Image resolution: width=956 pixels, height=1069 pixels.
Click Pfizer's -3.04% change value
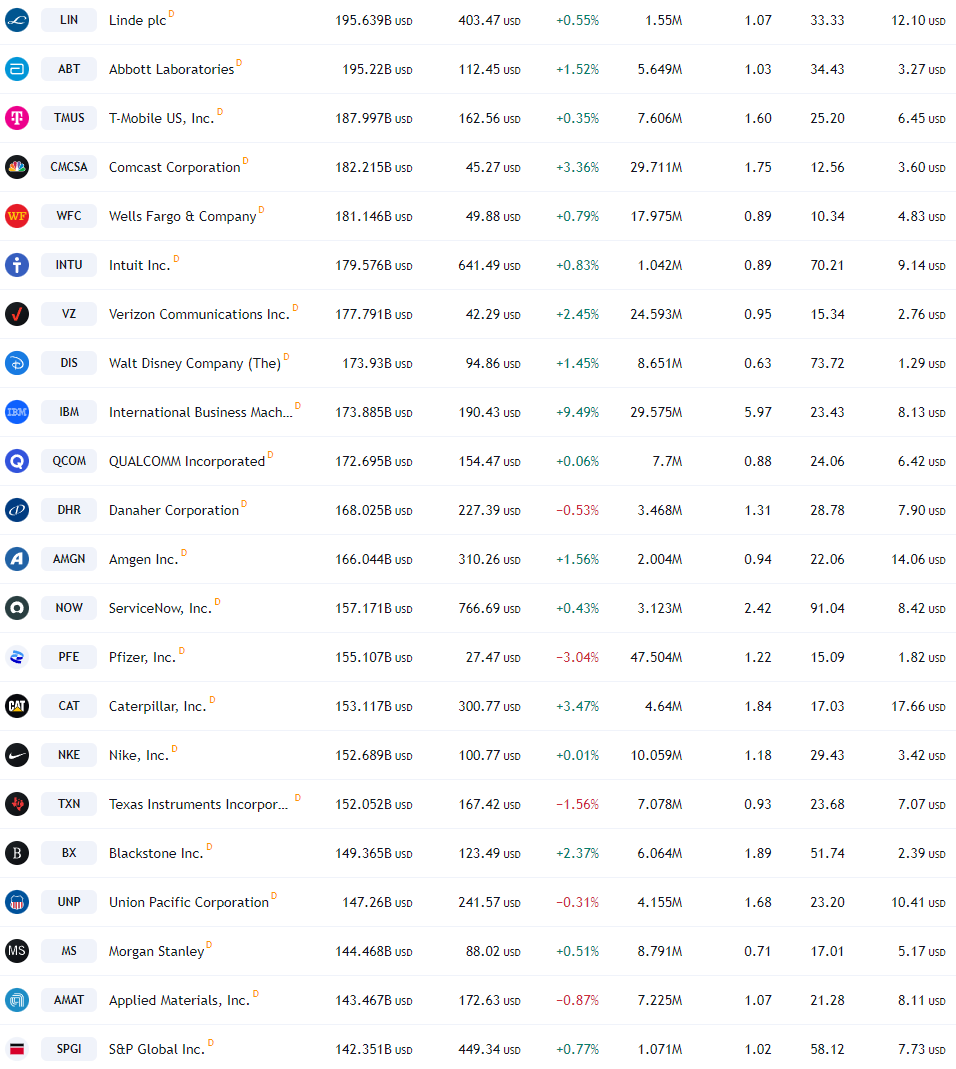(578, 657)
